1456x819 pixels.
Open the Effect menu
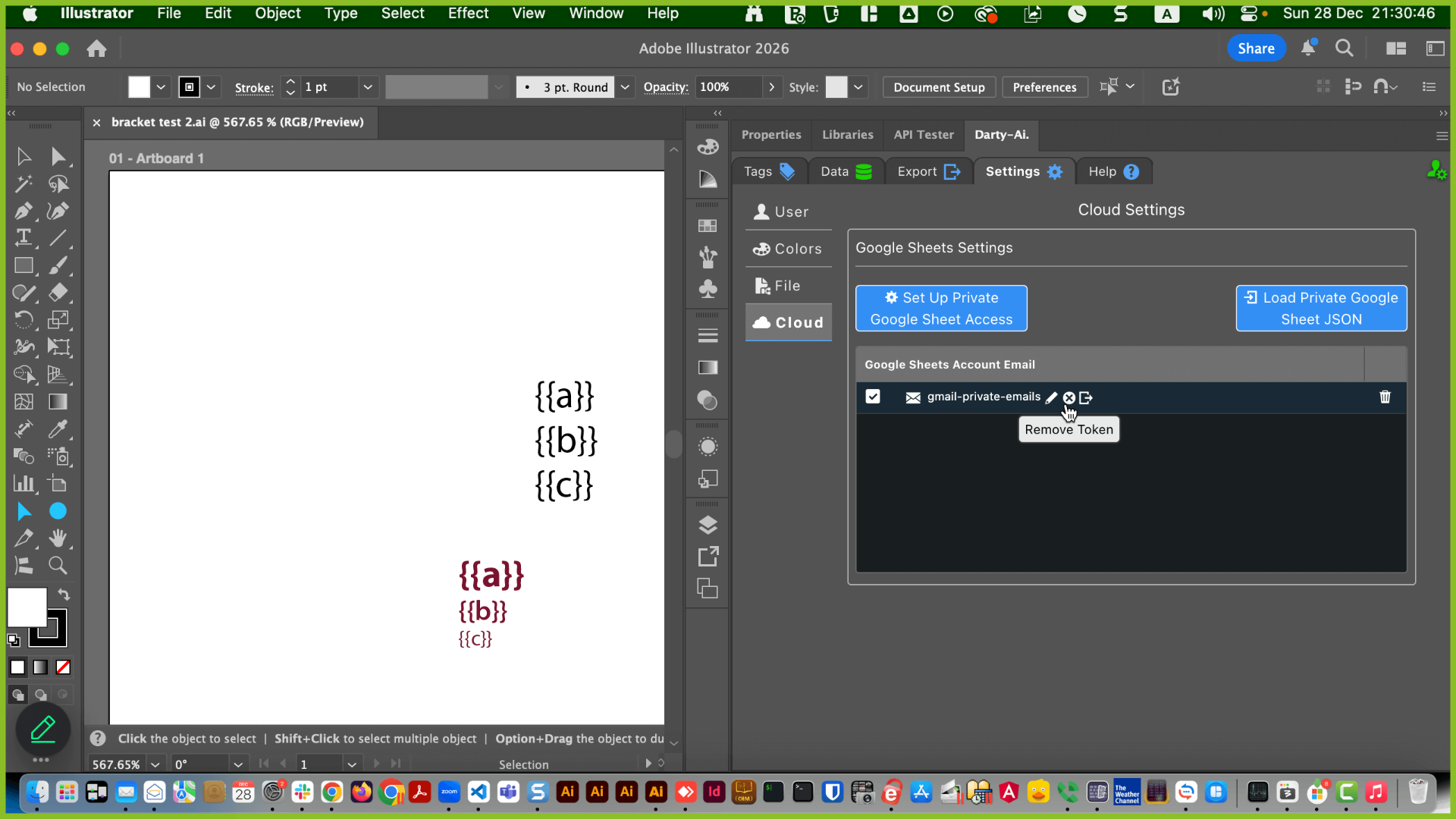point(468,13)
